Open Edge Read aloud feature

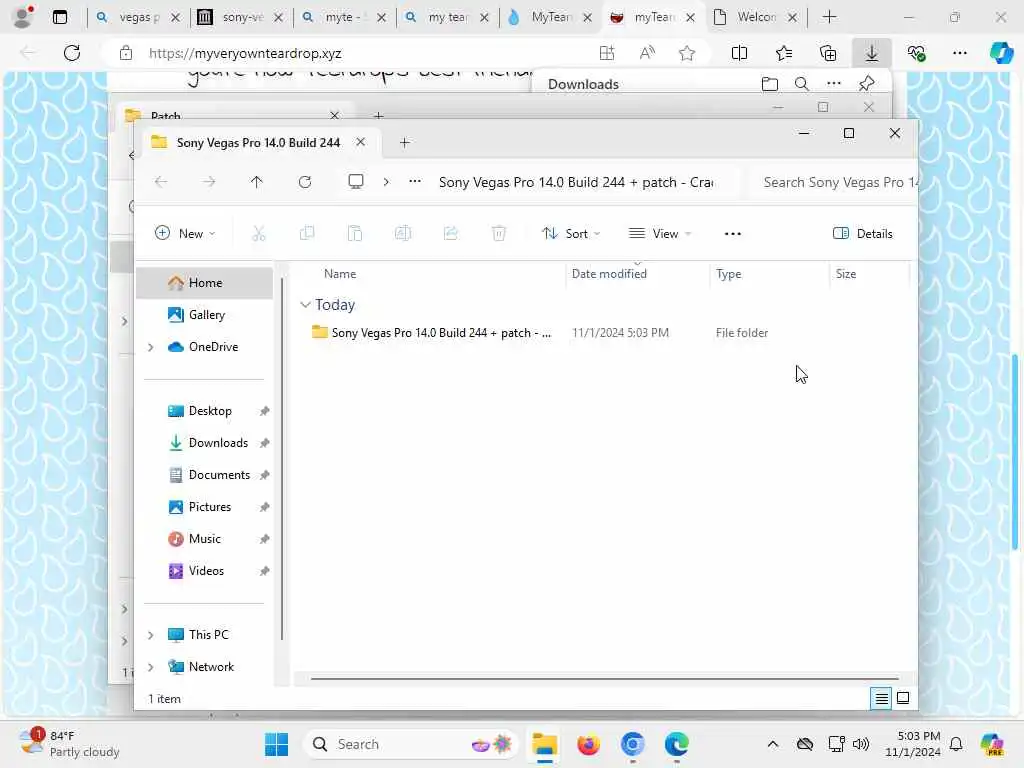click(647, 53)
